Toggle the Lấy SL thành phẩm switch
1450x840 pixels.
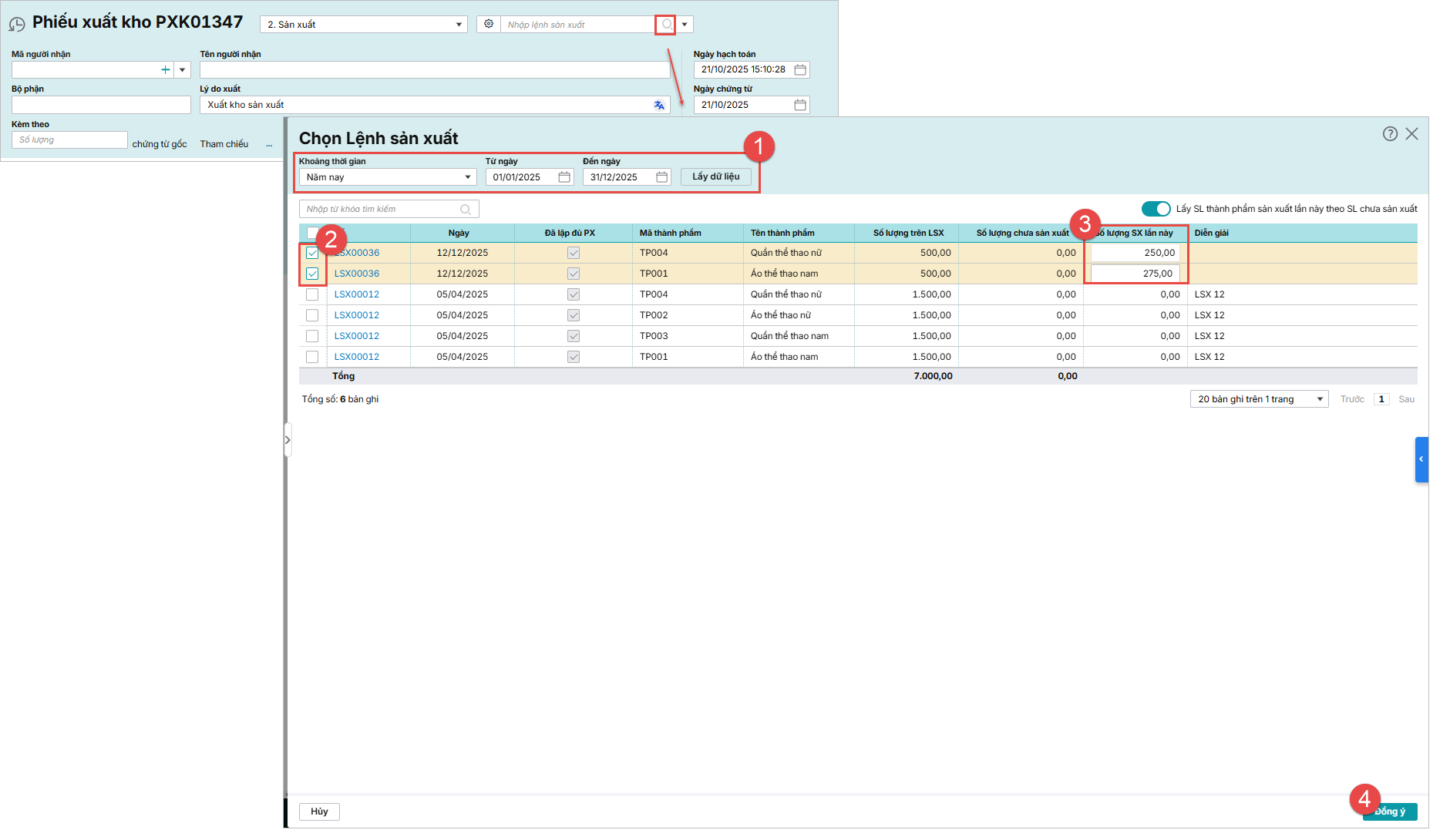pyautogui.click(x=1156, y=209)
